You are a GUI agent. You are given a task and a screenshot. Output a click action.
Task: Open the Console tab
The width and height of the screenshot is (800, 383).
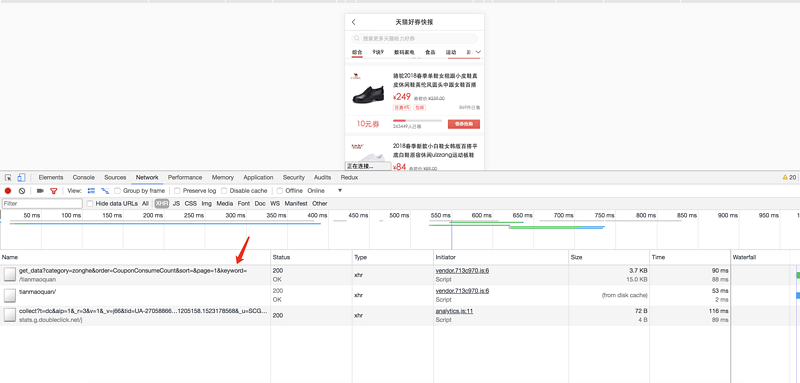(x=84, y=177)
